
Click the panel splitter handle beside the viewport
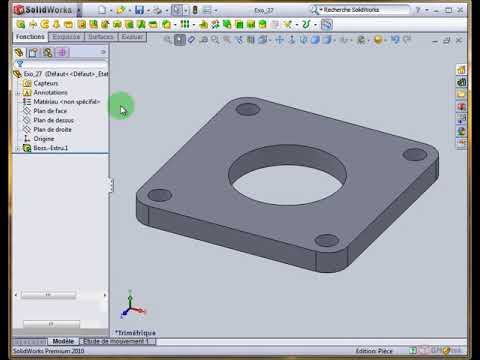click(111, 186)
